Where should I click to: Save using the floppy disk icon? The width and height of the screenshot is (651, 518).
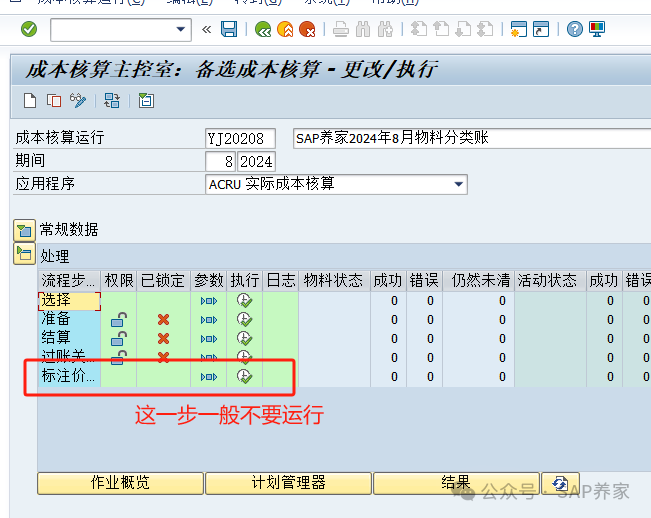click(x=229, y=29)
